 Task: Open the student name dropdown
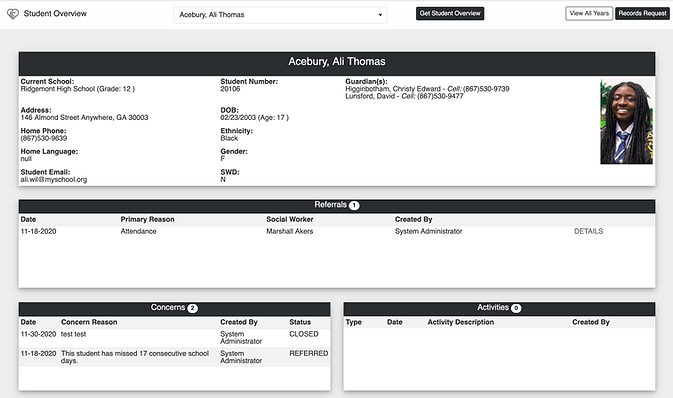pyautogui.click(x=280, y=15)
